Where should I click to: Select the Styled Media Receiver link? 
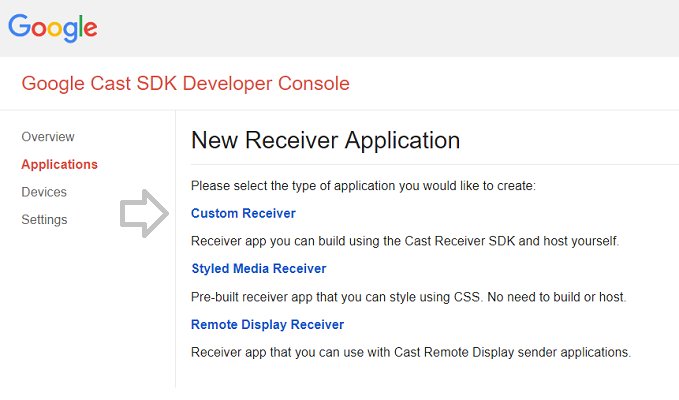[258, 269]
